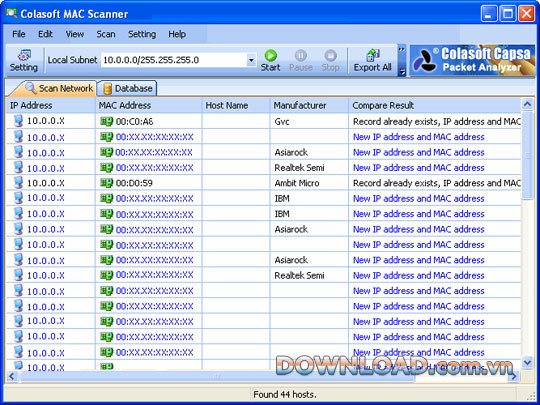The width and height of the screenshot is (540, 405).
Task: Click the horizontal scrollbar left arrow
Action: pyautogui.click(x=12, y=376)
